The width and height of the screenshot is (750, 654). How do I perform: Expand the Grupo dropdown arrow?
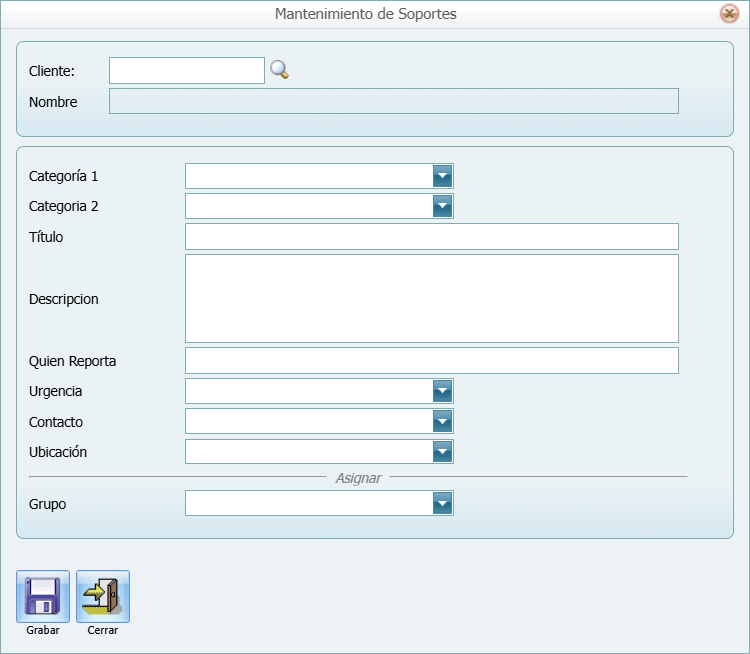(x=442, y=503)
